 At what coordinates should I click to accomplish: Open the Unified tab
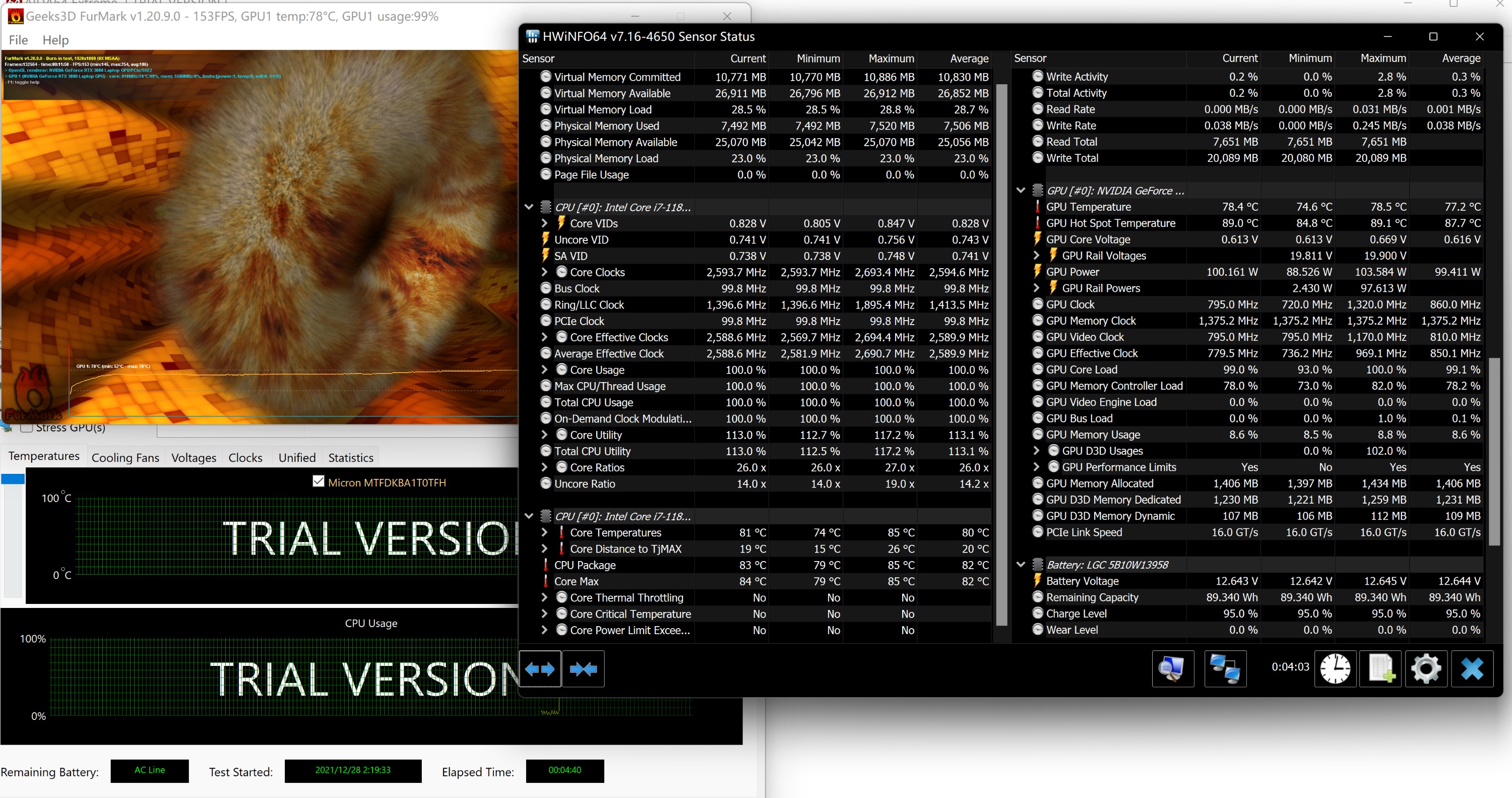click(297, 457)
